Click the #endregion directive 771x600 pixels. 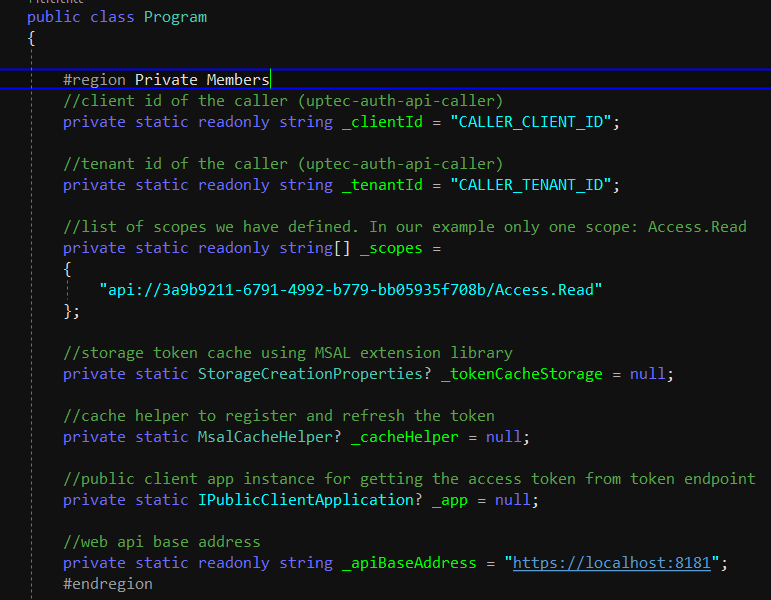108,583
